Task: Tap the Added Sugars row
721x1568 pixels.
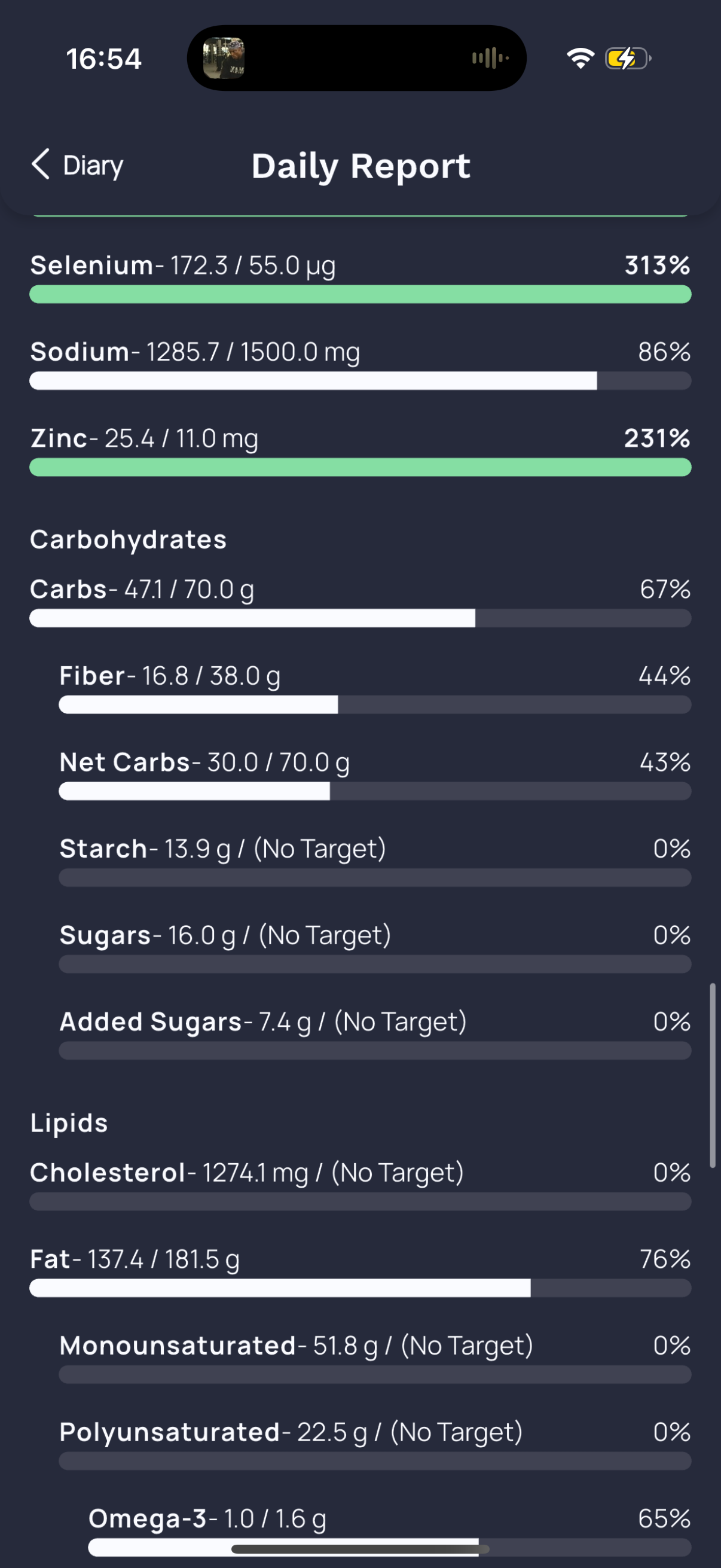Action: coord(375,1033)
